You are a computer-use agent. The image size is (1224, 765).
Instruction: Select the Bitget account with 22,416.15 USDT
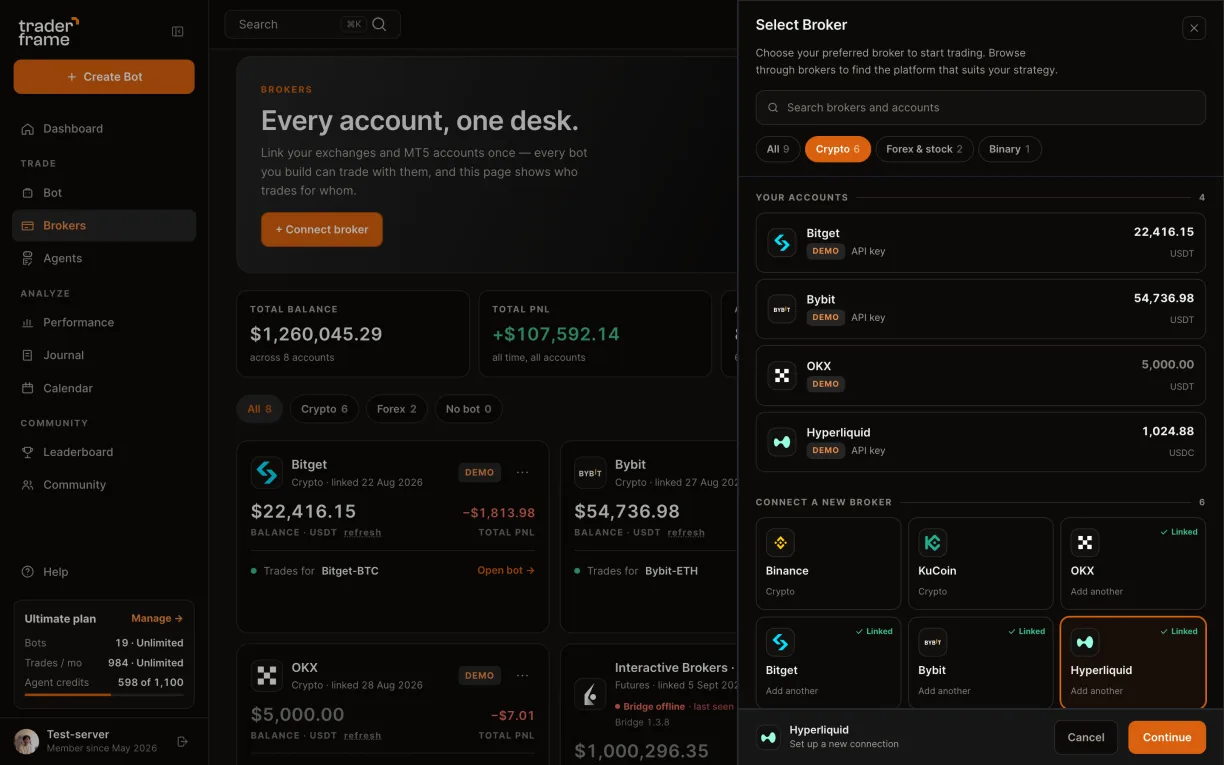(980, 242)
